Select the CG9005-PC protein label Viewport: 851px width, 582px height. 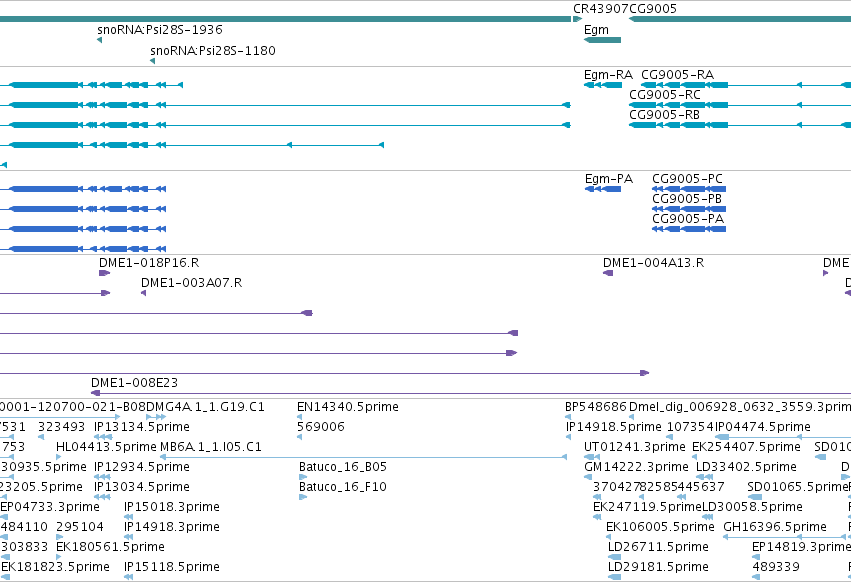(687, 179)
